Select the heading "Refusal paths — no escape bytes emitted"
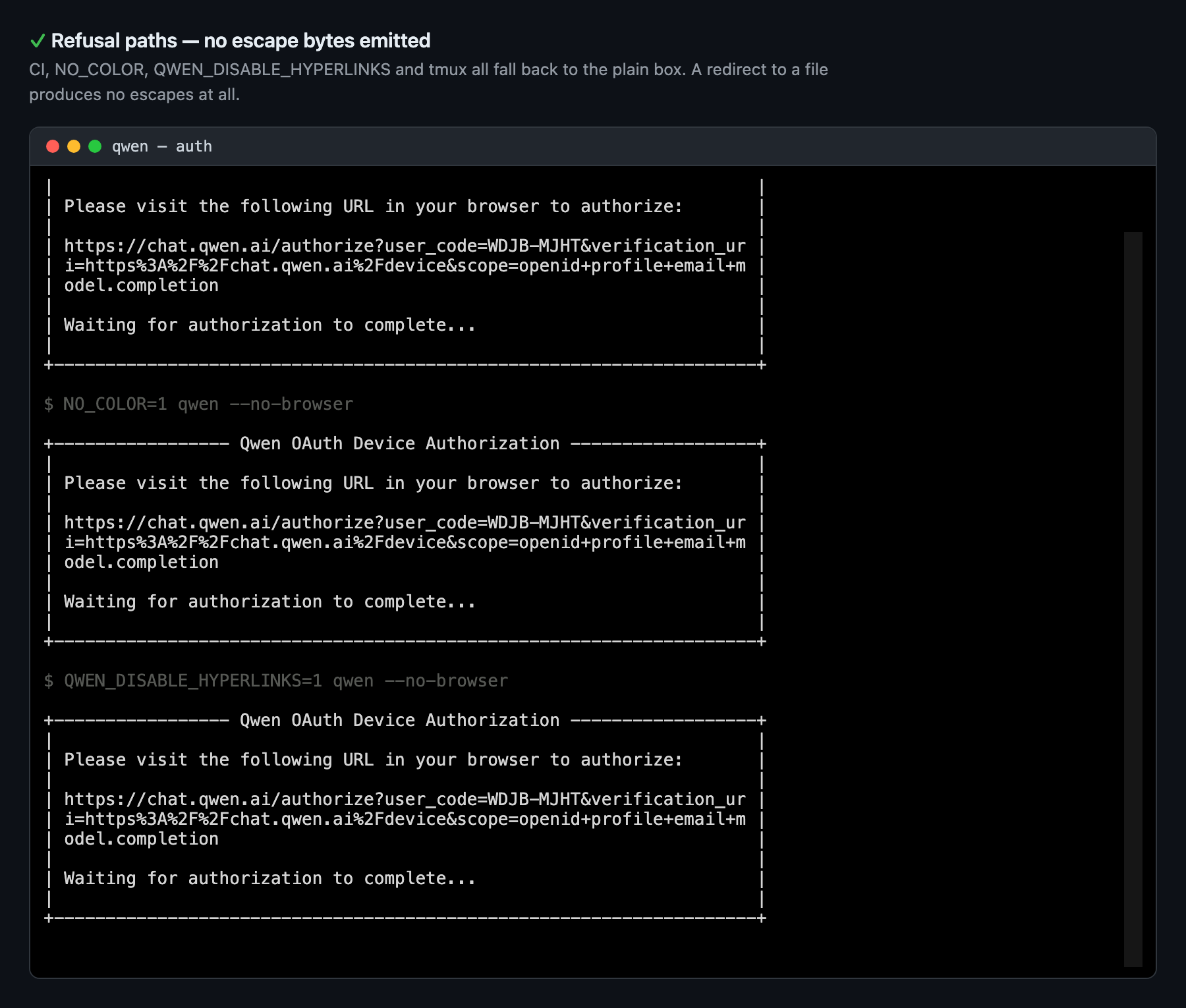Viewport: 1186px width, 1008px height. [240, 41]
